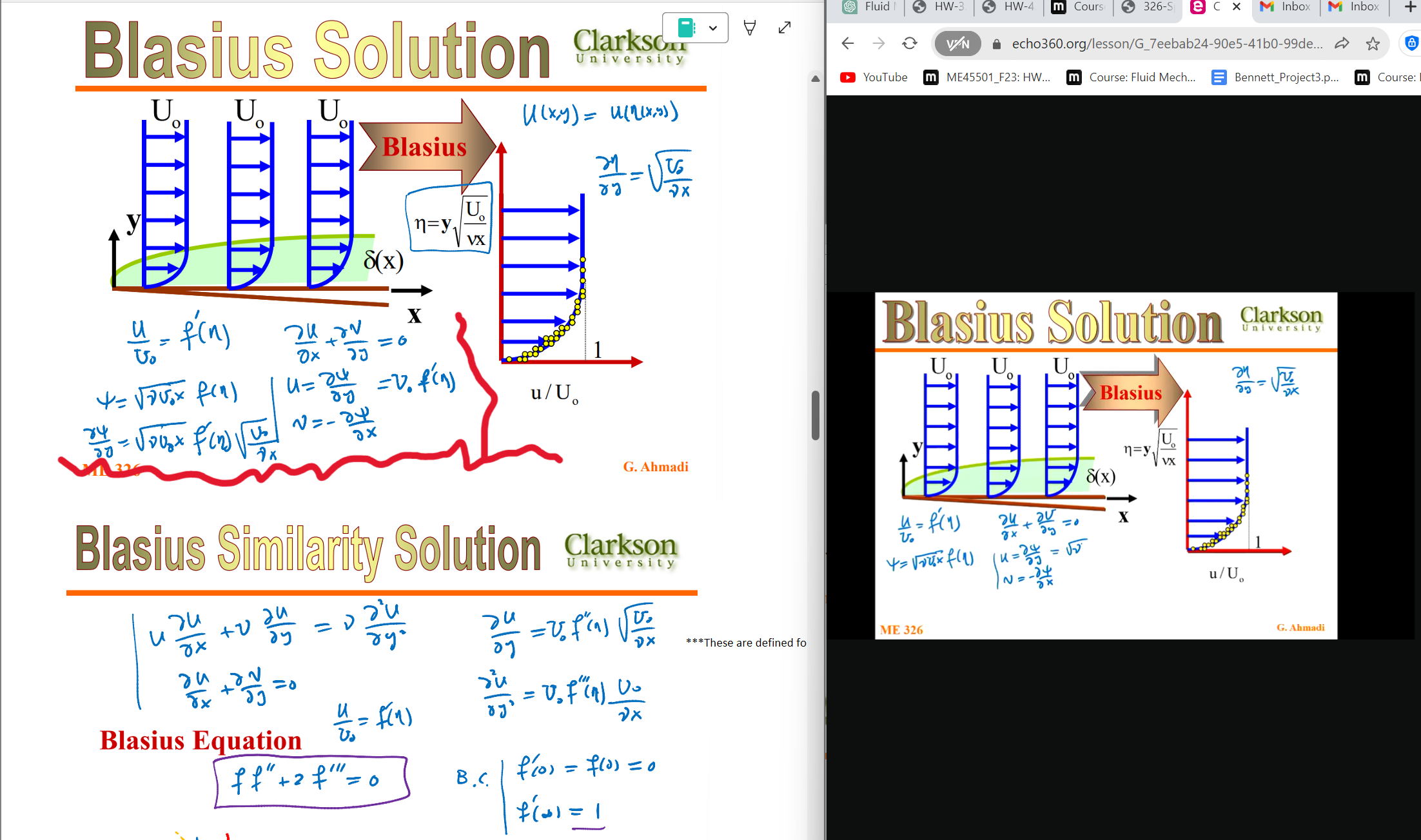
Task: Click the expand-to-fullscreen arrows icon
Action: point(784,27)
